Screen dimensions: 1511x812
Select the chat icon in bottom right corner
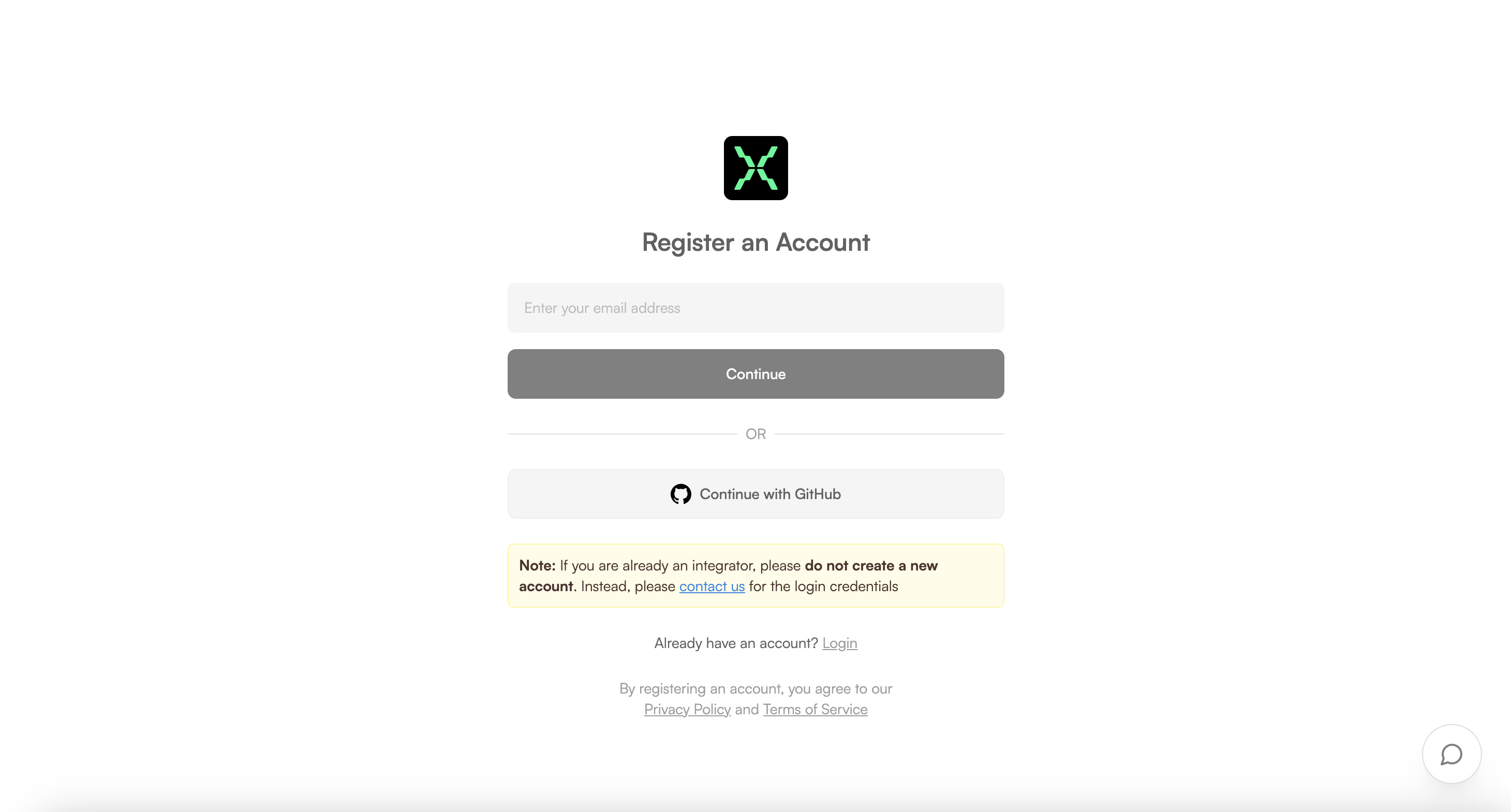(x=1451, y=754)
